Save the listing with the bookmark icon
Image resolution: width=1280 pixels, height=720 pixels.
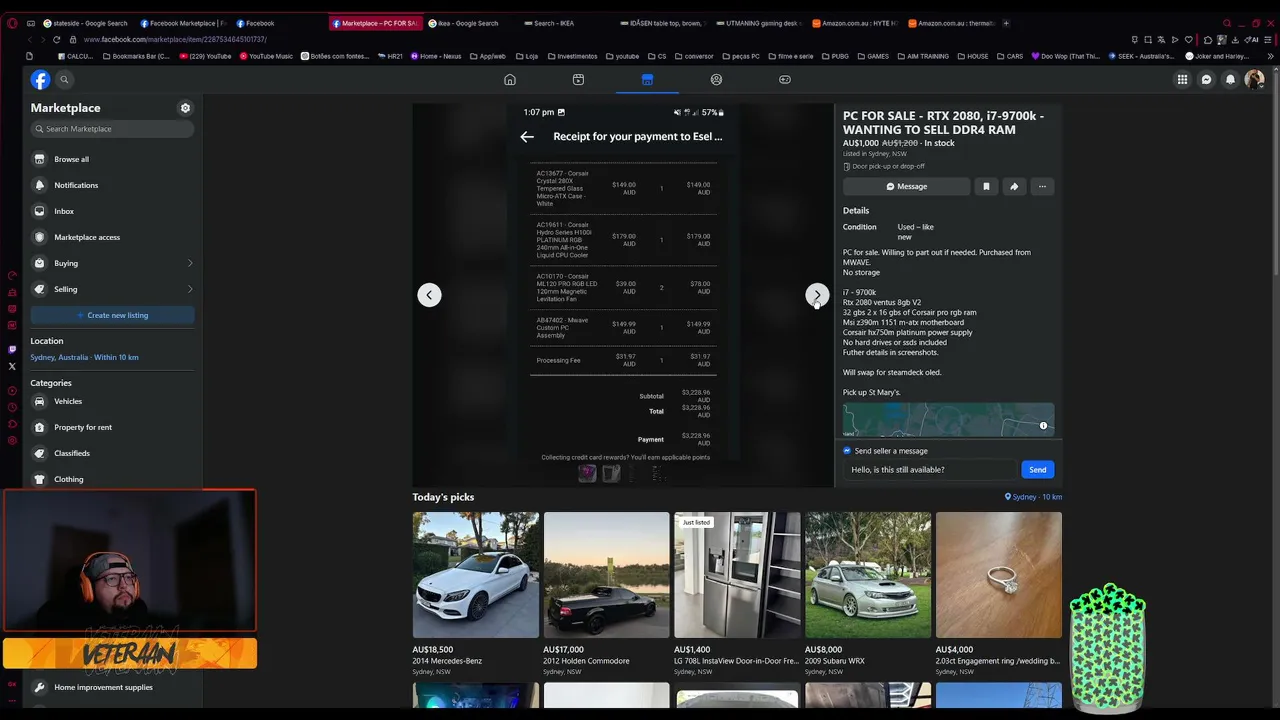pos(986,186)
